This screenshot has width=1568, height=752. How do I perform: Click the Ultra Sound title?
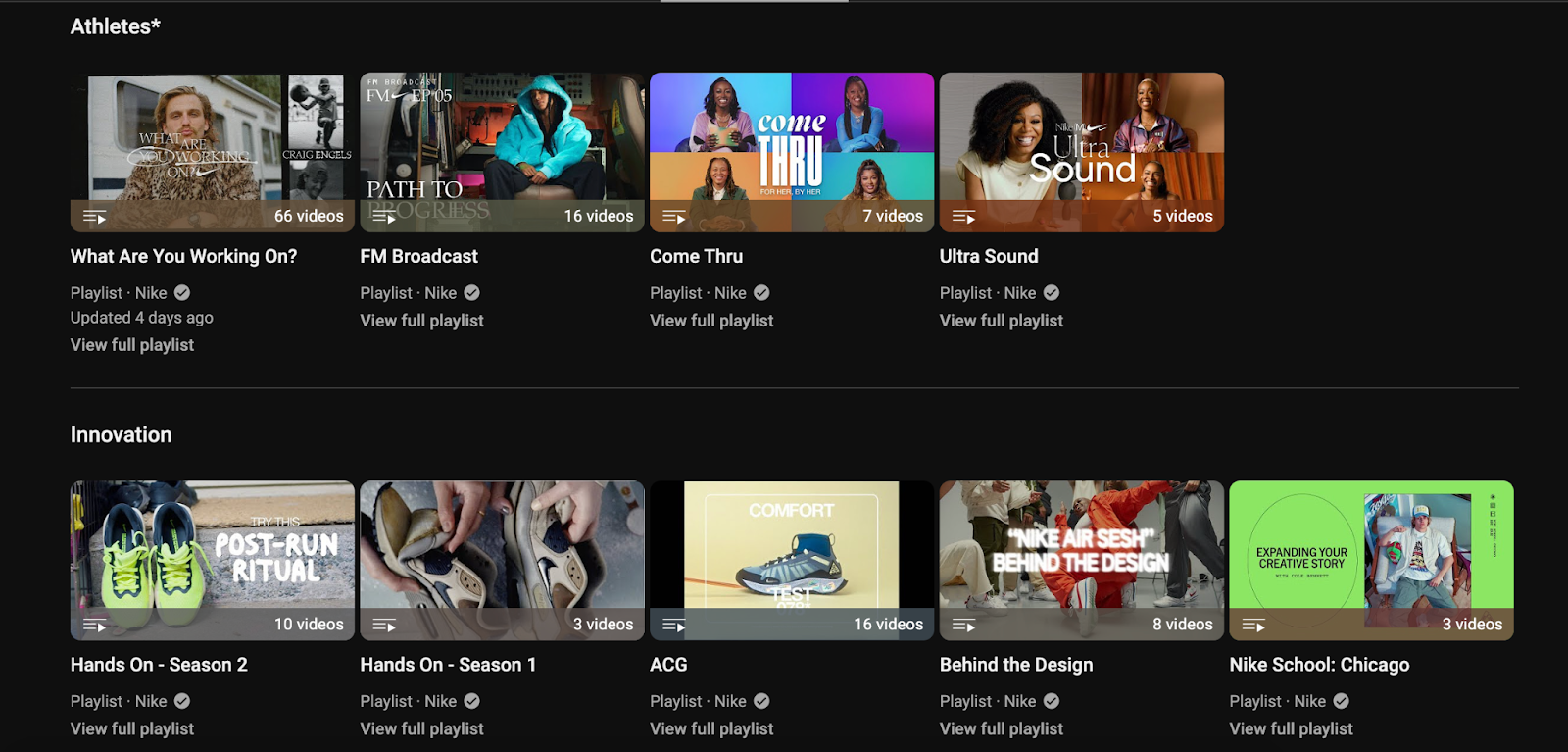point(989,256)
